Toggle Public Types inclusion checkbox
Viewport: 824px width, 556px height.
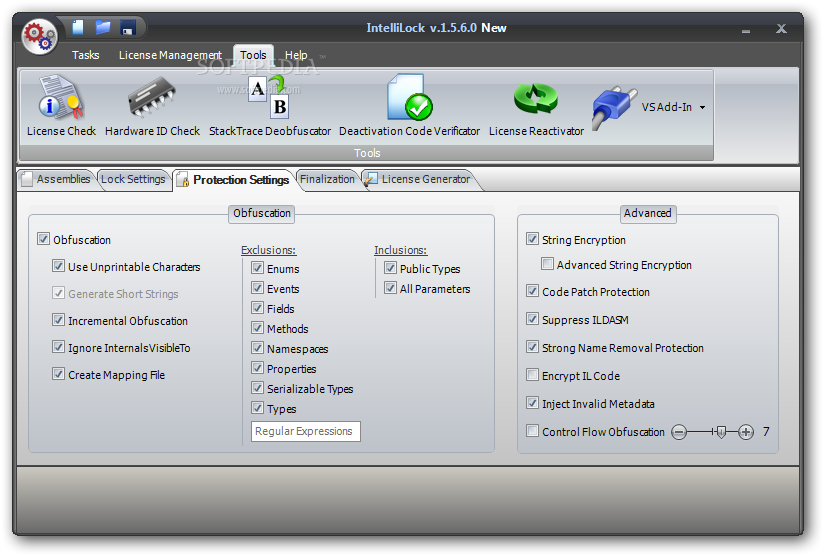[x=390, y=268]
